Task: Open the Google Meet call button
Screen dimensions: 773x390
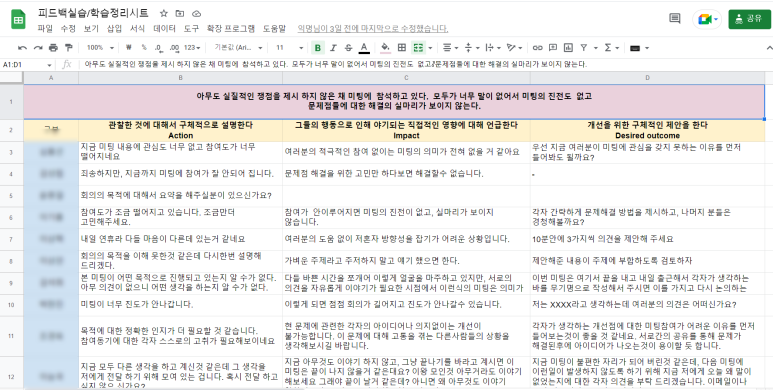Action: pos(707,19)
